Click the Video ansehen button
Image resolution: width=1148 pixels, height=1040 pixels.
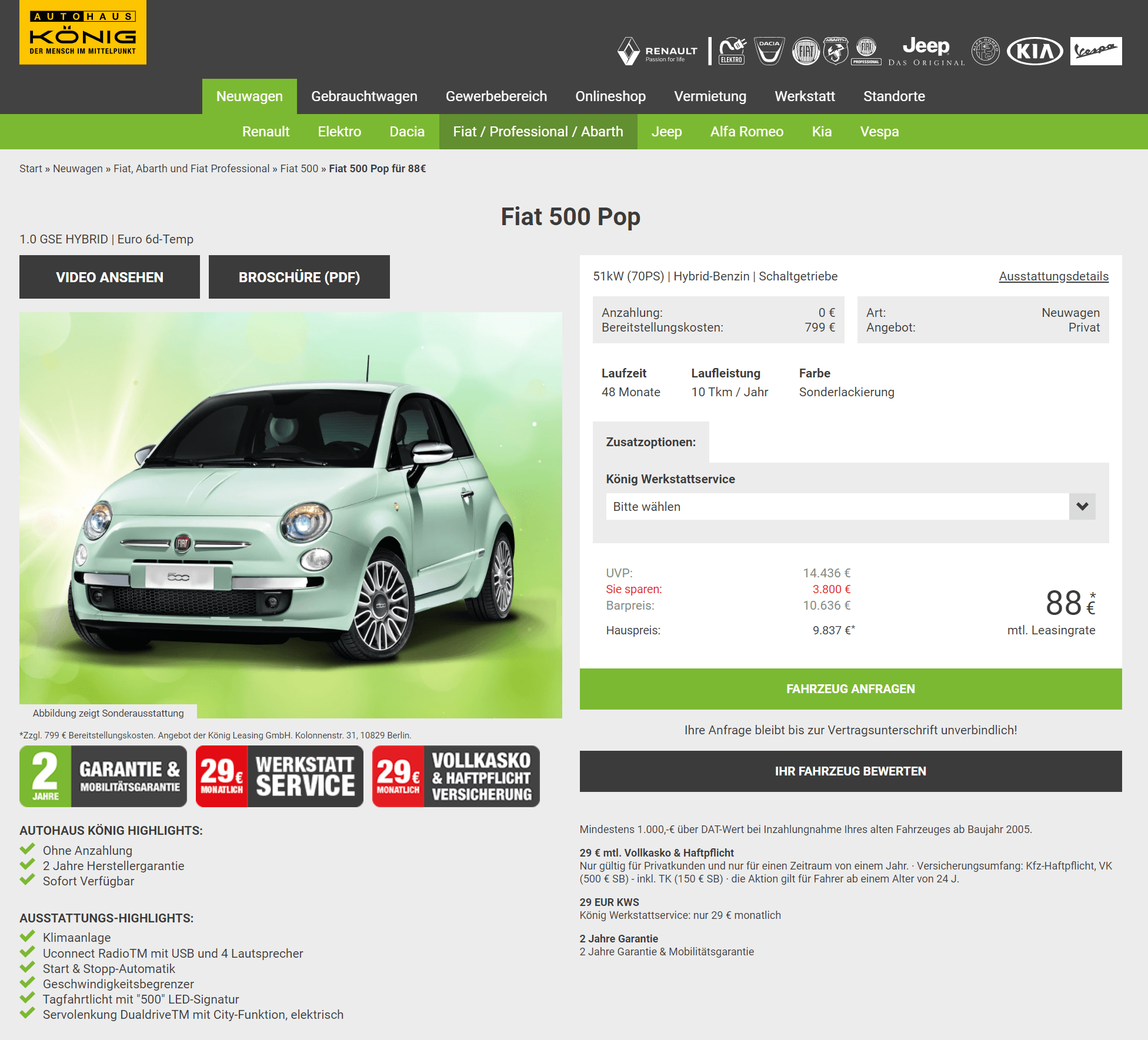(x=109, y=277)
